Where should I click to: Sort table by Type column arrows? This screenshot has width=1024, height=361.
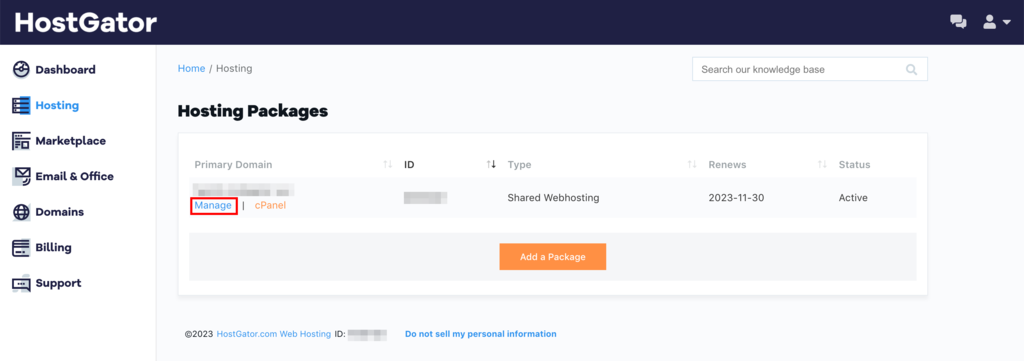click(692, 165)
